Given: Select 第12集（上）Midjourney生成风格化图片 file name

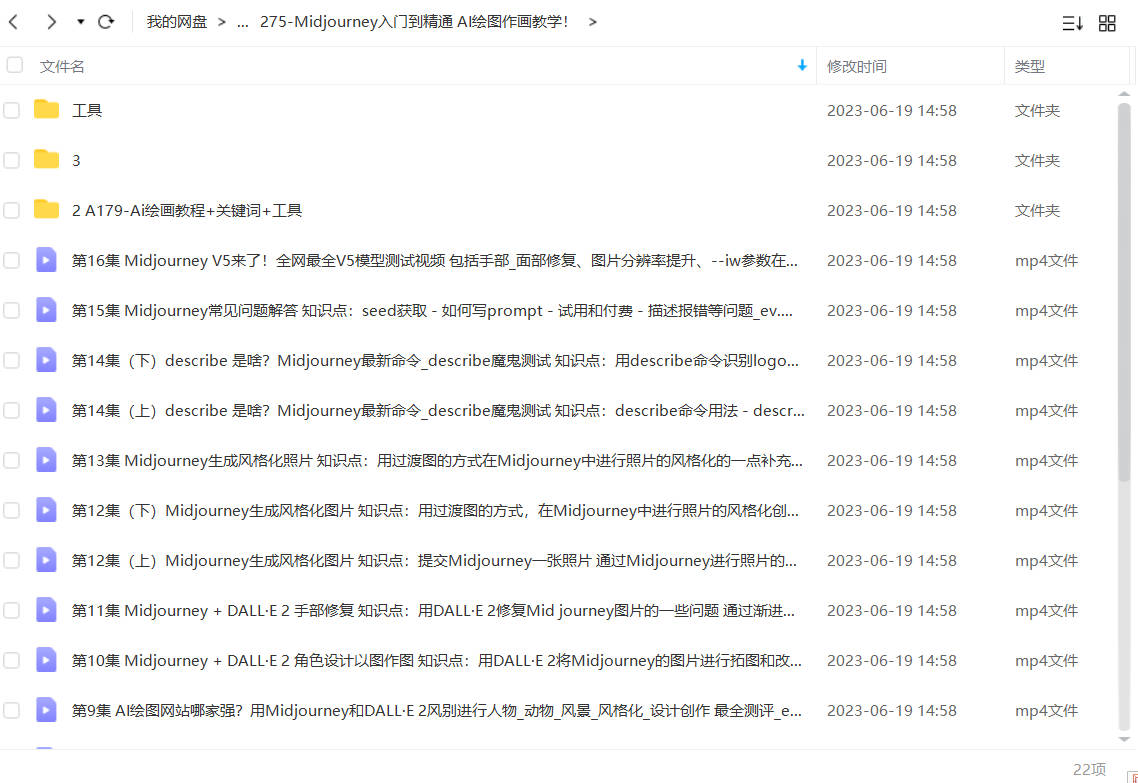Looking at the screenshot, I should point(434,561).
